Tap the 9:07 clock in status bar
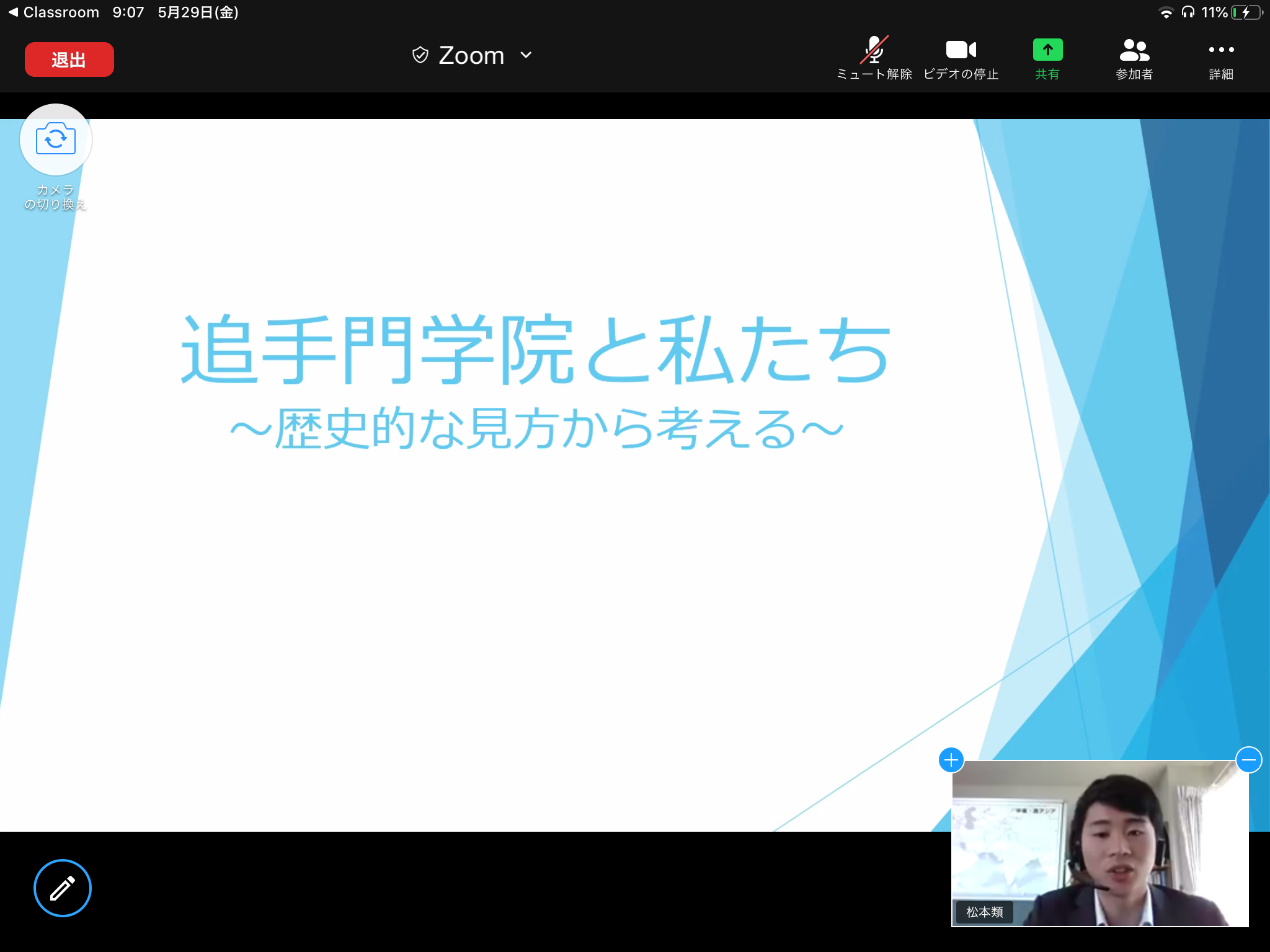 coord(128,12)
